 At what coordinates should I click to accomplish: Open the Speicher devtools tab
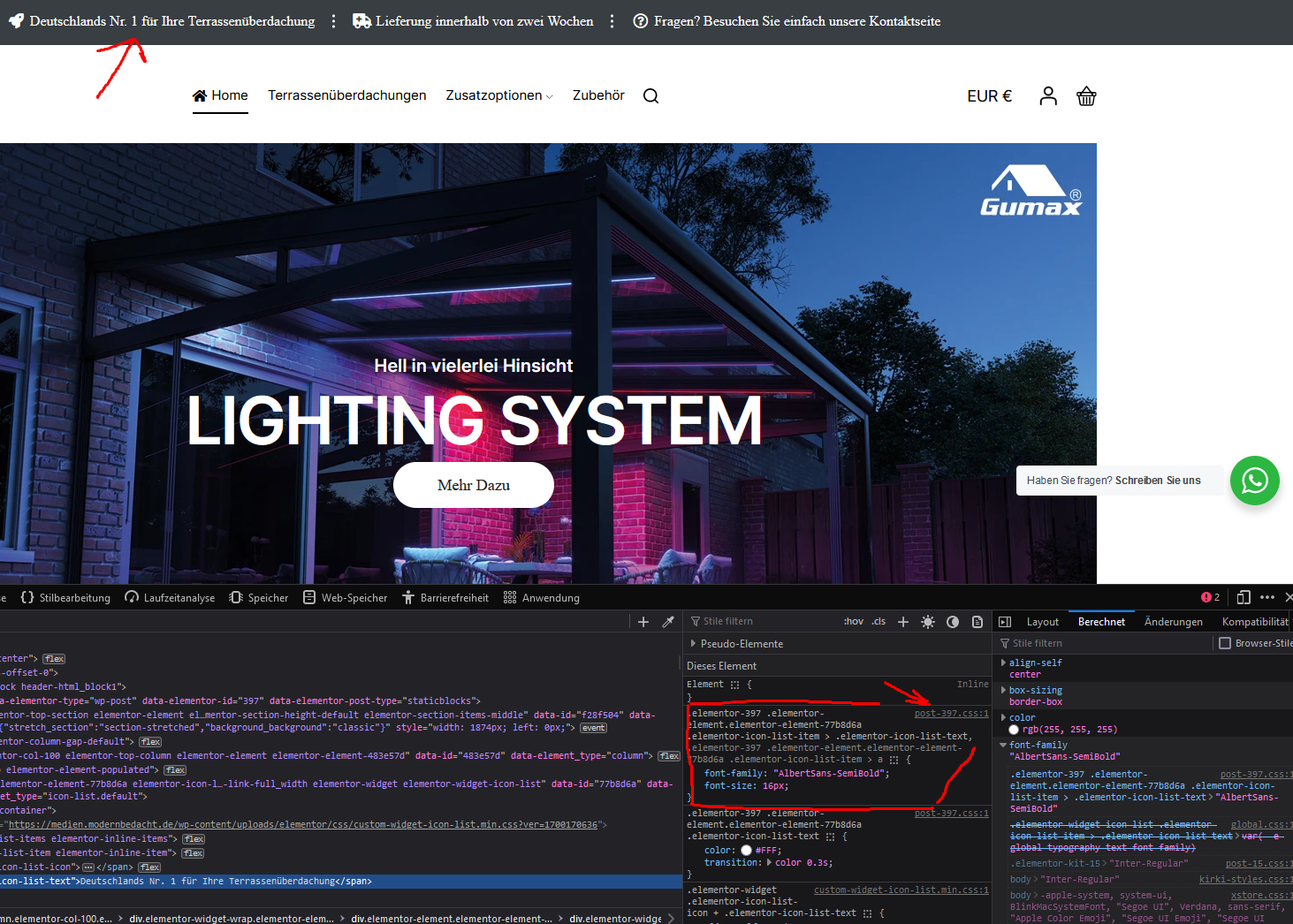point(259,598)
